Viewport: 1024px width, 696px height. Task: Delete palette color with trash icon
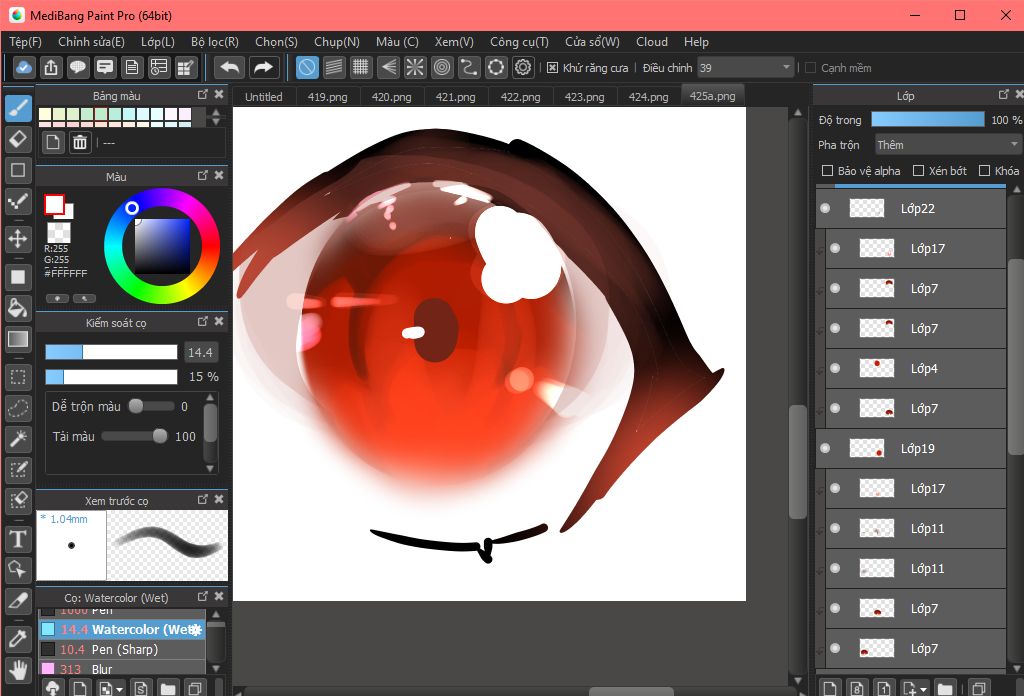(80, 142)
